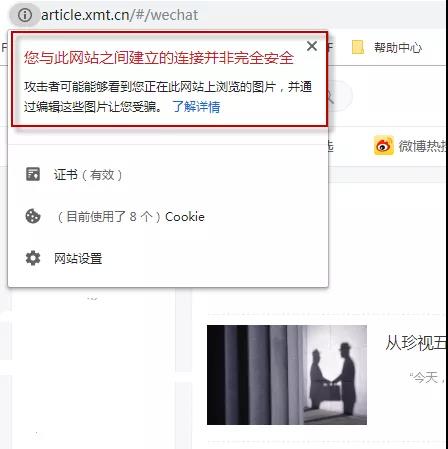This screenshot has width=448, height=449.
Task: Close the site security popup
Action: [312, 46]
